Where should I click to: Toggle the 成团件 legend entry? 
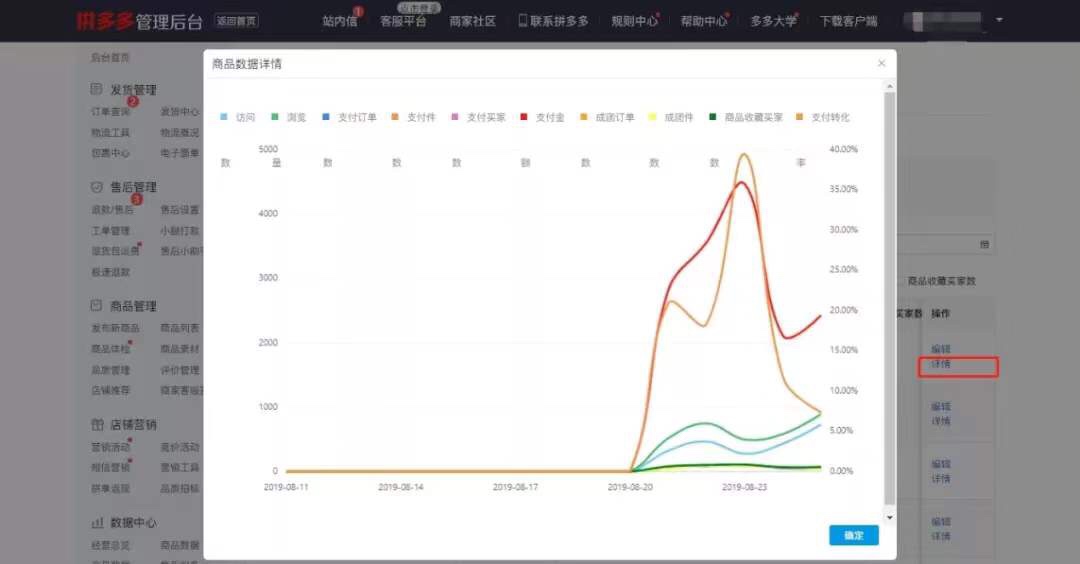tap(671, 117)
